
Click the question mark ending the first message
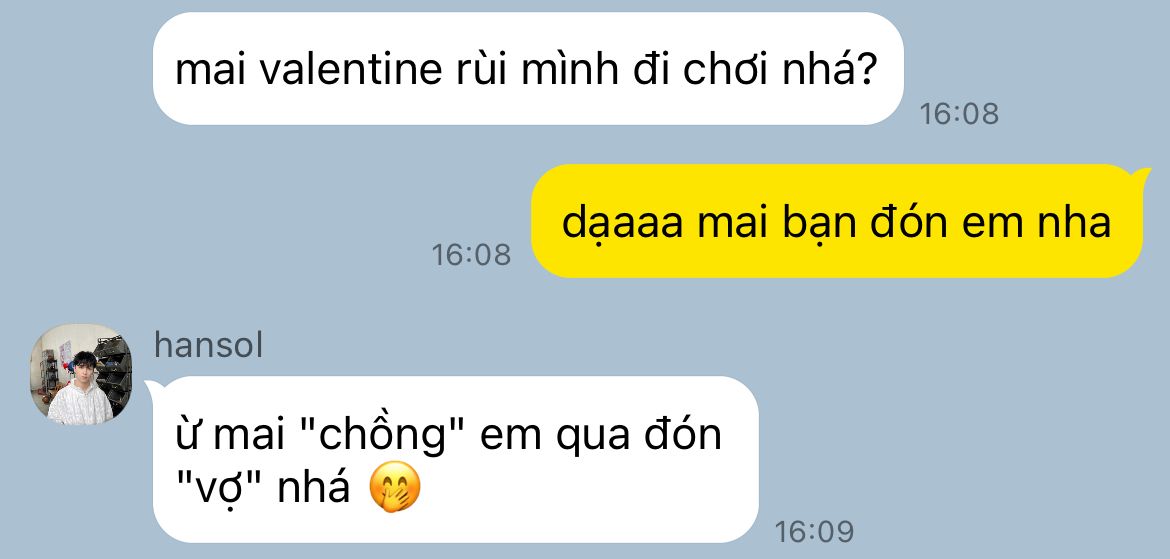pyautogui.click(x=863, y=69)
